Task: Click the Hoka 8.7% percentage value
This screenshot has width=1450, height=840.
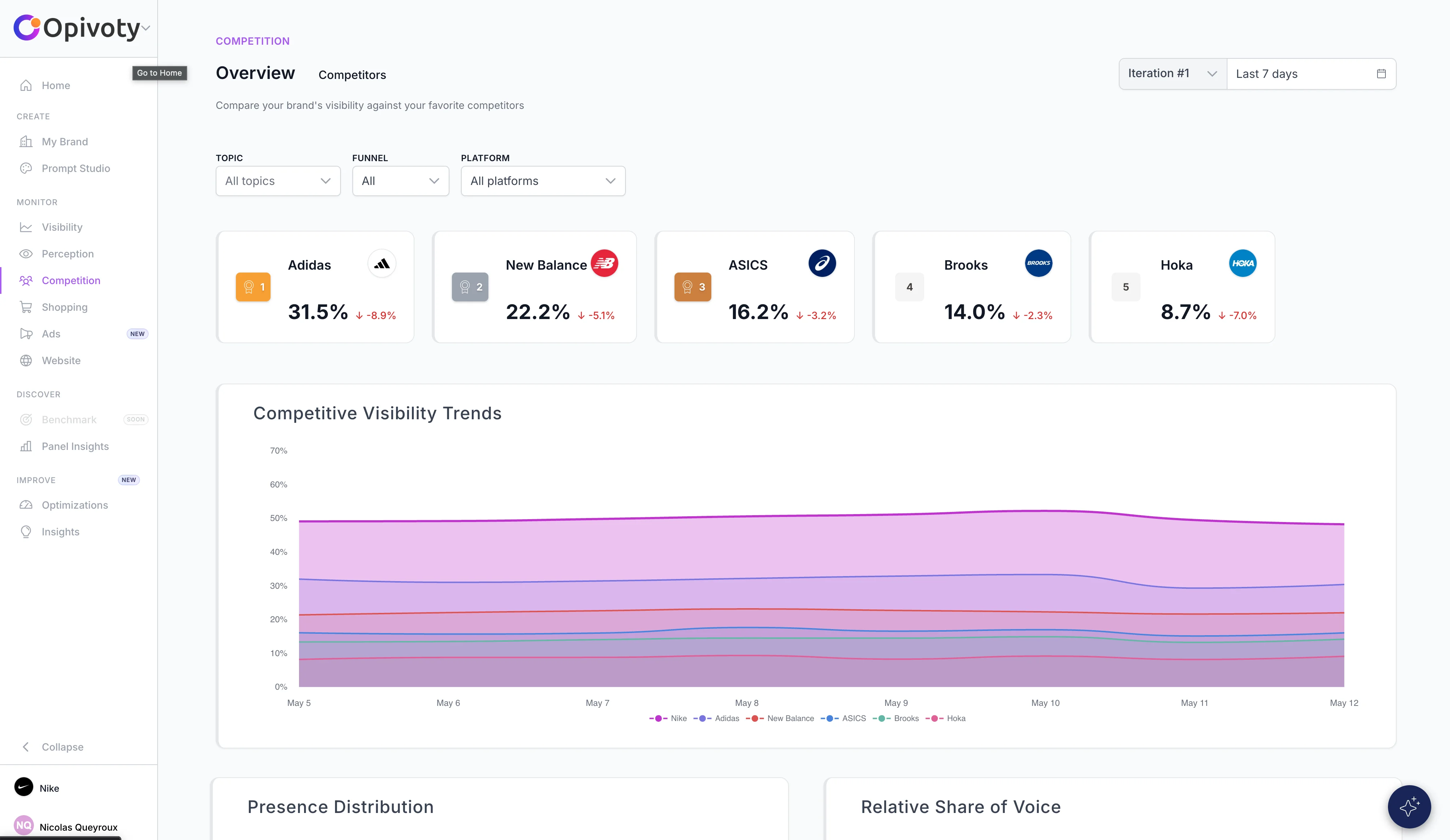Action: click(x=1185, y=311)
